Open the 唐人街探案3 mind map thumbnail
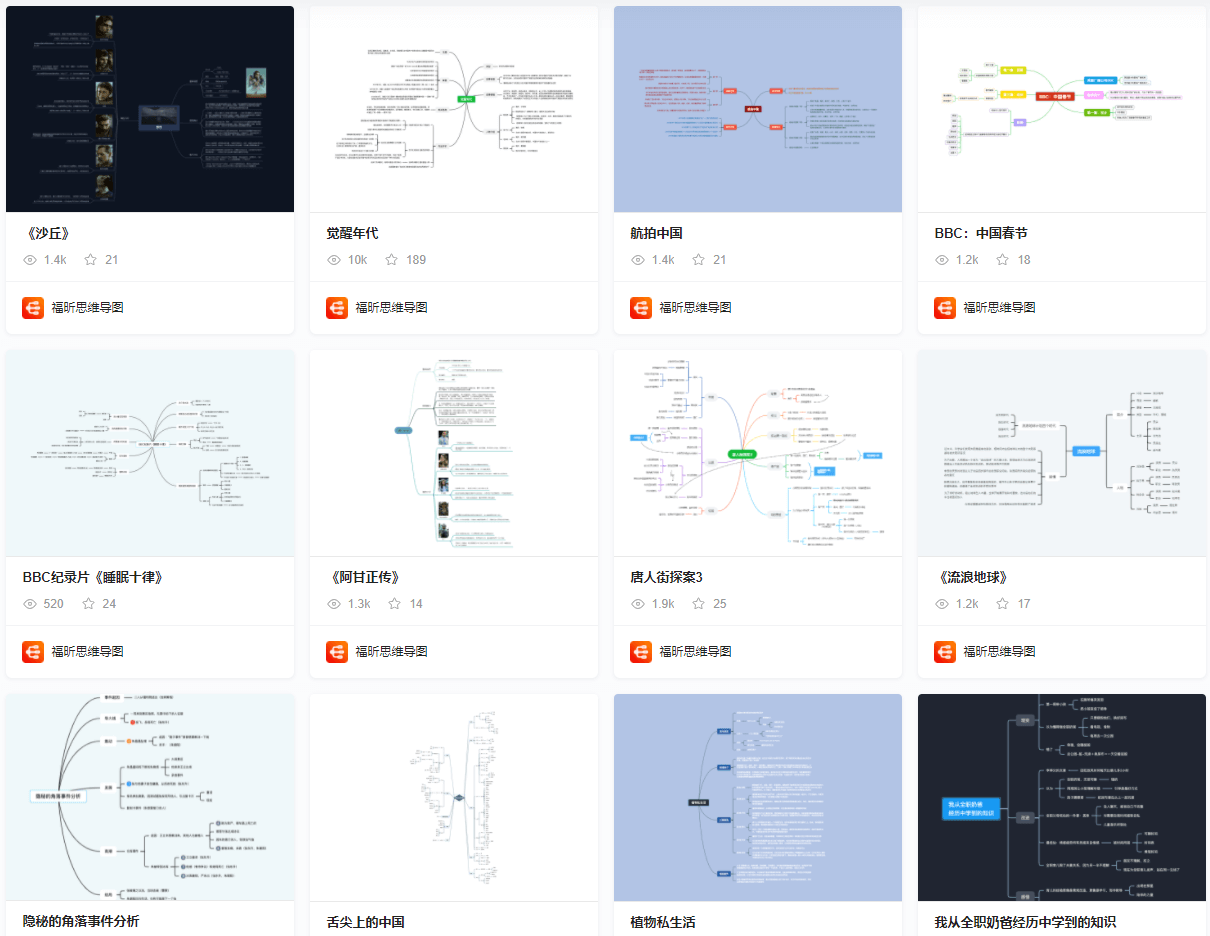The height and width of the screenshot is (936, 1210). coord(758,453)
